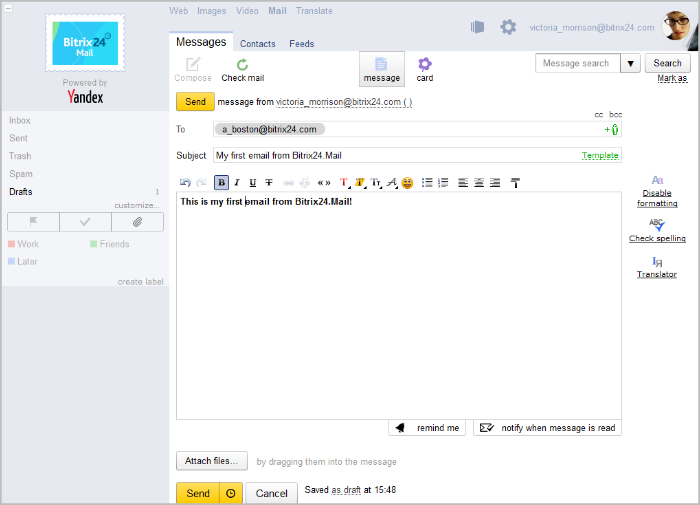Insert an emoticon with the smiley icon
The height and width of the screenshot is (505, 700).
pos(407,183)
